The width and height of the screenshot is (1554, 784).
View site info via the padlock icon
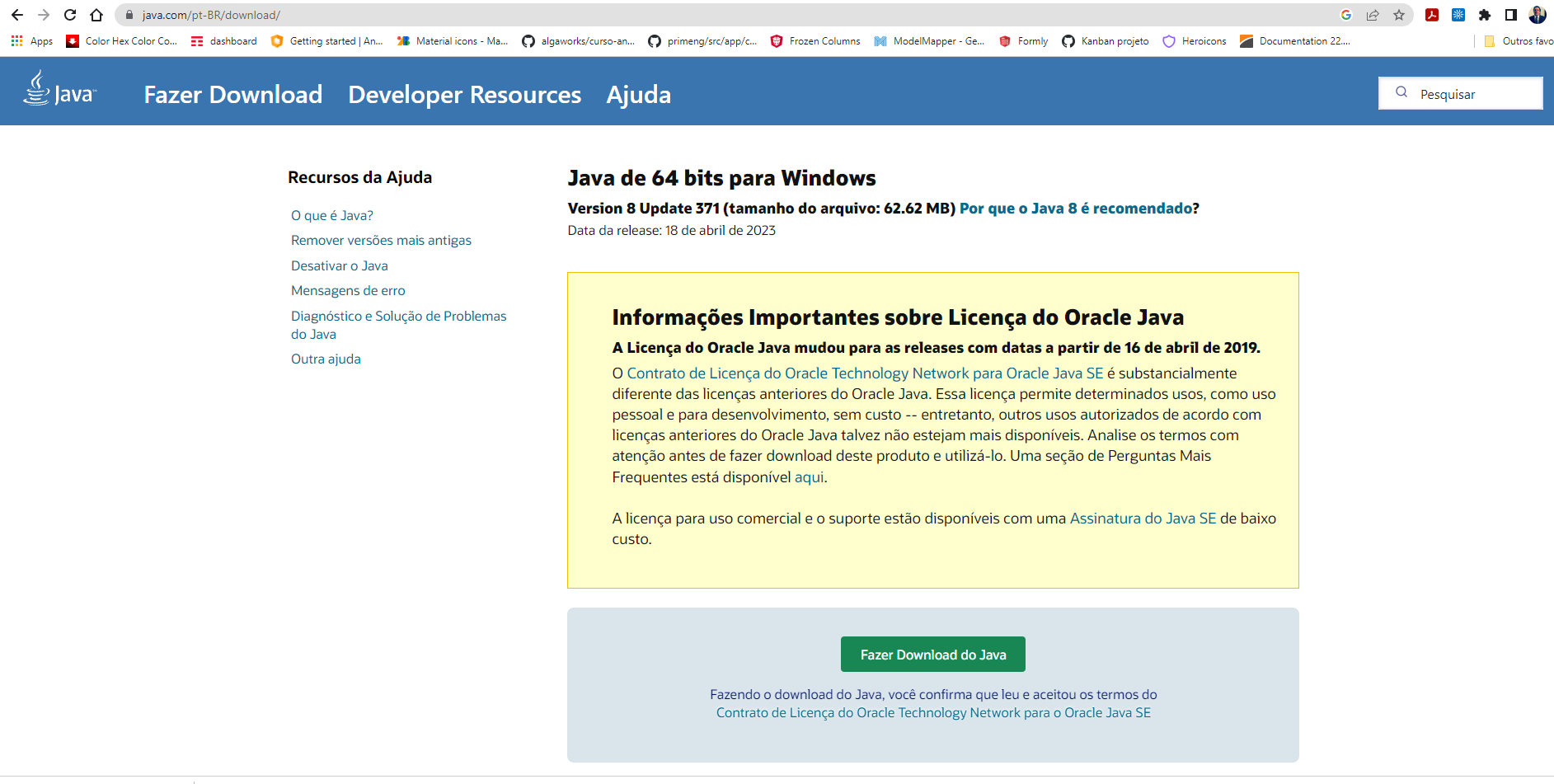tap(129, 15)
